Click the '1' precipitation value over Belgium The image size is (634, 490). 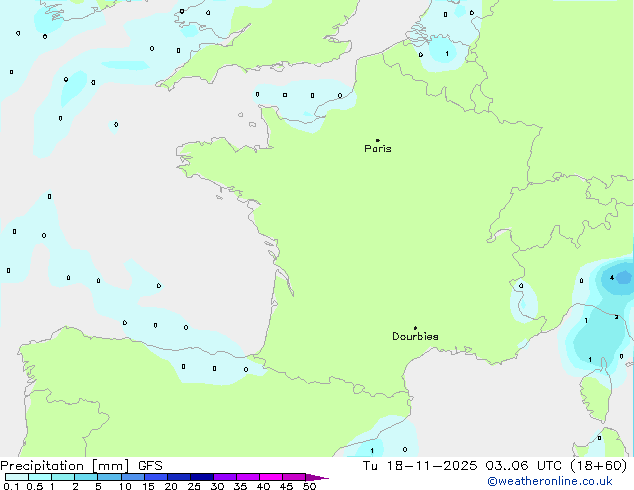point(447,54)
